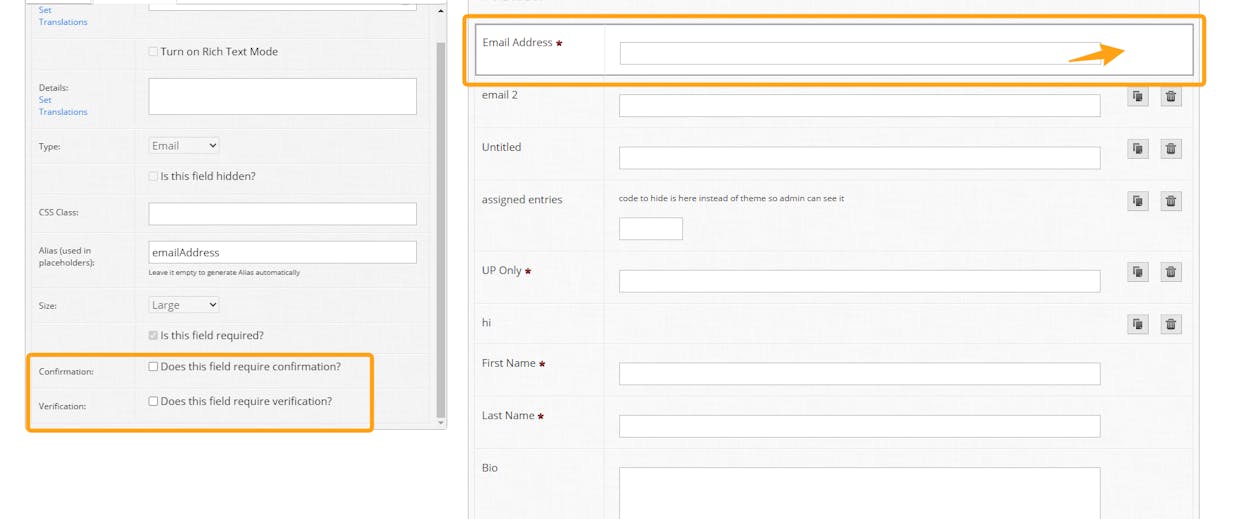Open the Type dropdown showing Email

[x=184, y=146]
